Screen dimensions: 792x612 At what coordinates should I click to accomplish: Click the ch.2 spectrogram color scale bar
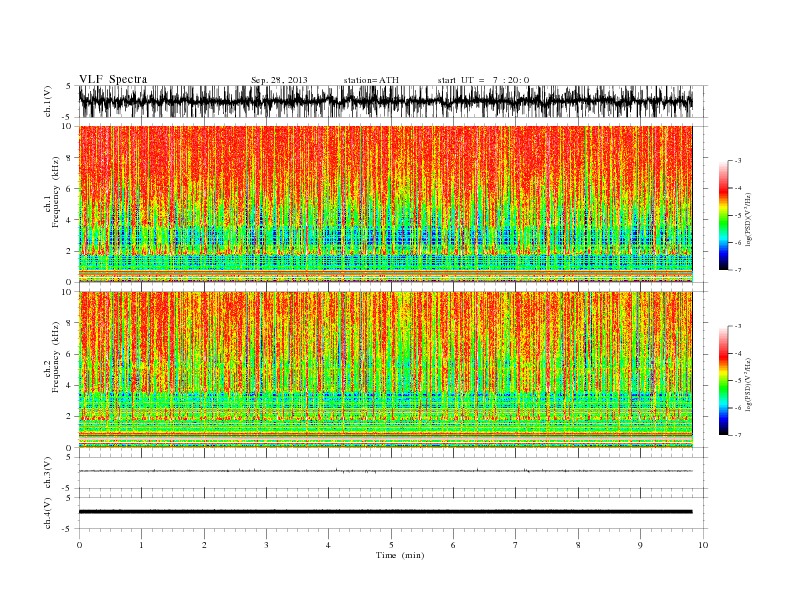point(724,381)
